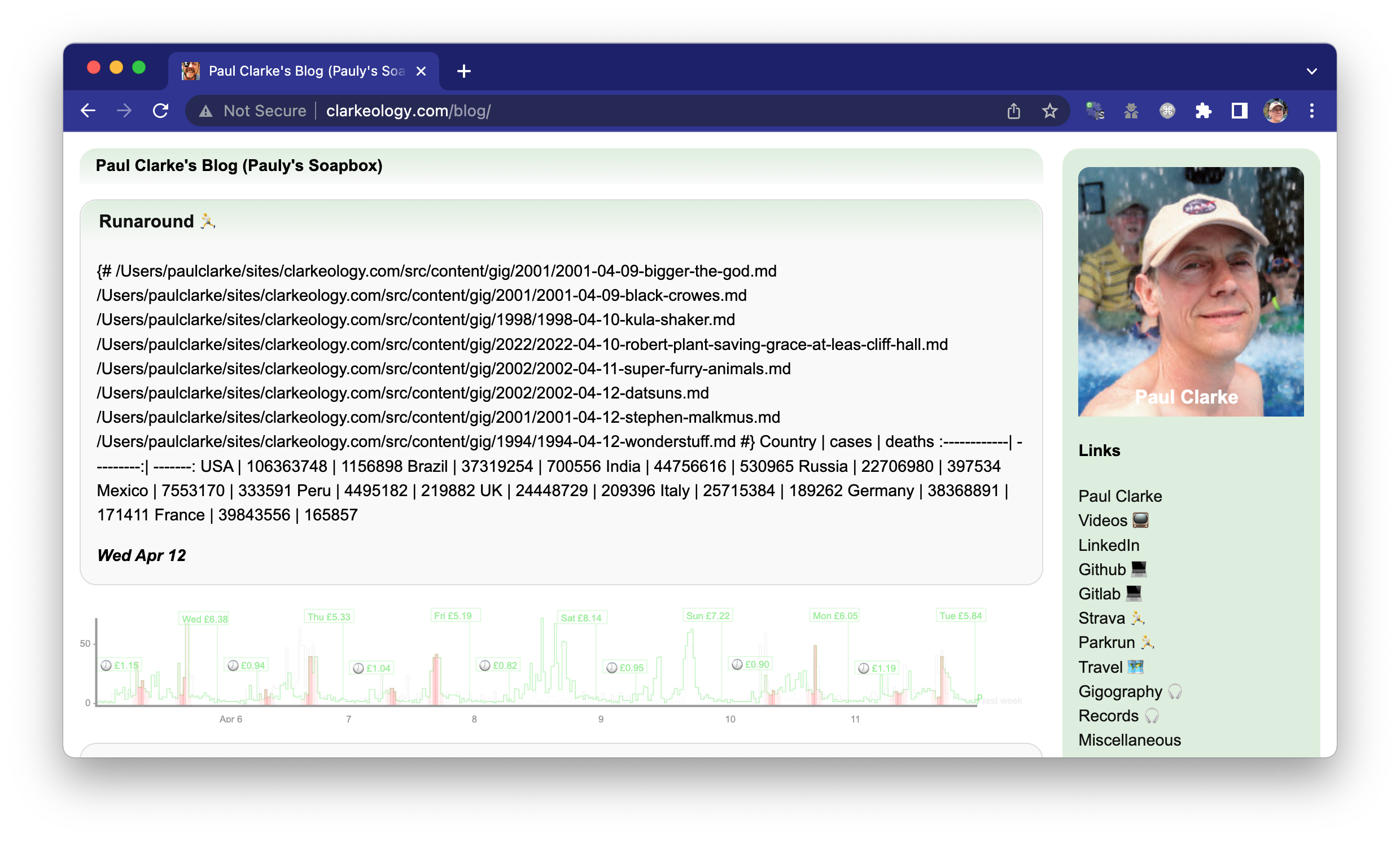
Task: Open the Gigography link
Action: tap(1130, 691)
